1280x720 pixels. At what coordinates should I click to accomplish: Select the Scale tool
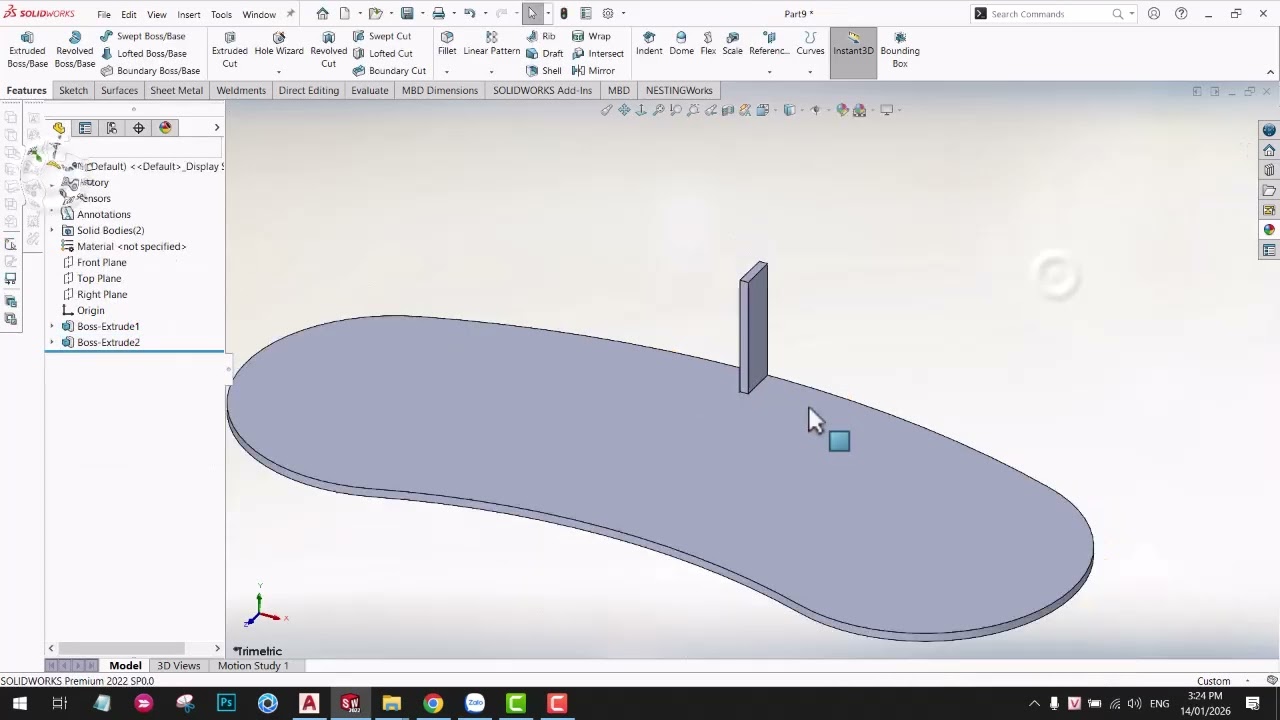[732, 44]
